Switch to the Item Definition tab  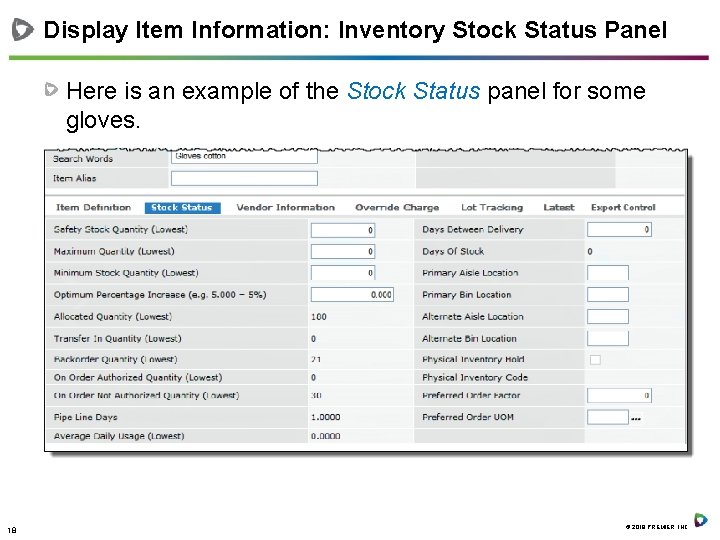[94, 208]
